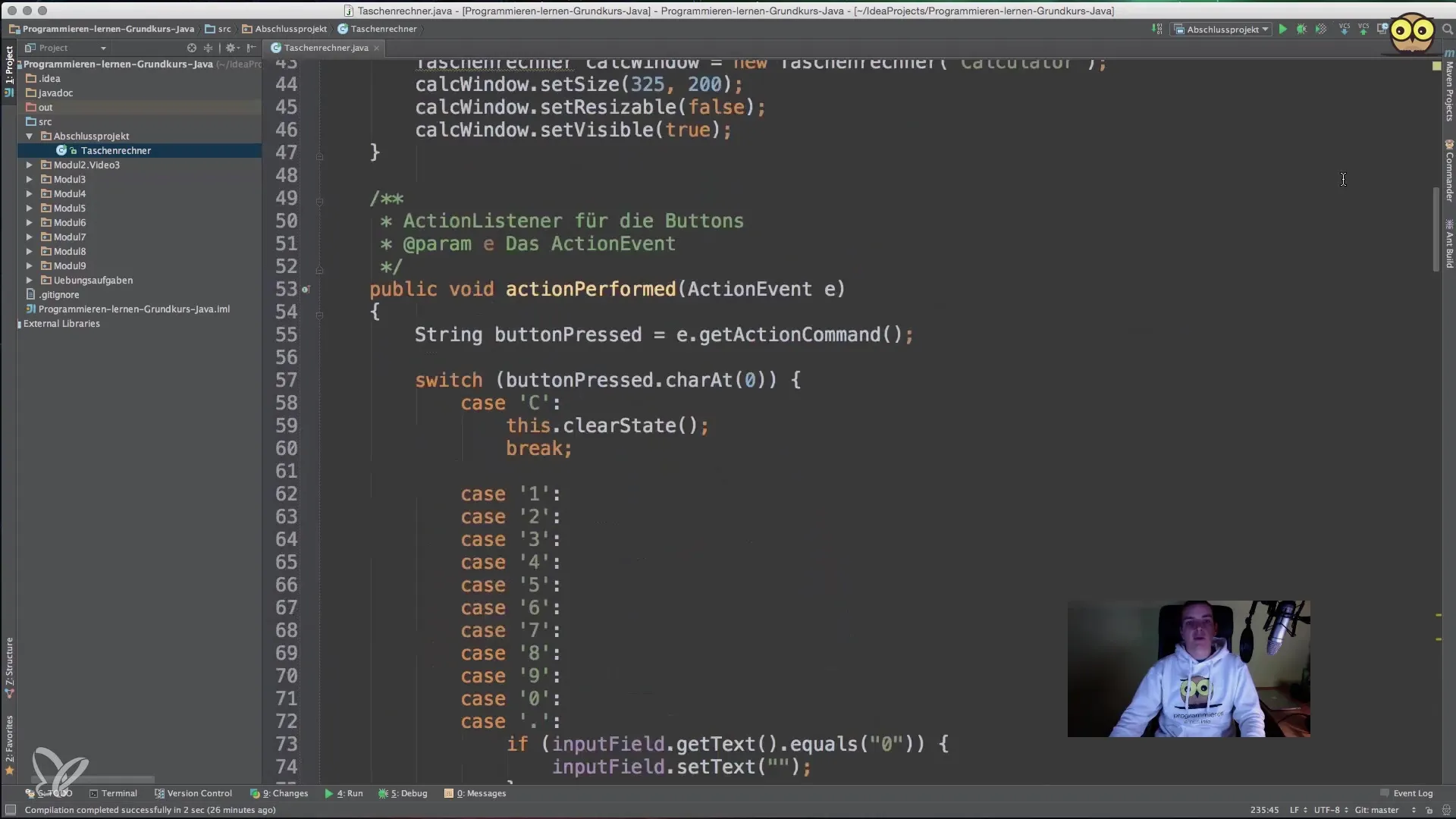1456x819 pixels.
Task: Run with coverage icon
Action: 1320,29
